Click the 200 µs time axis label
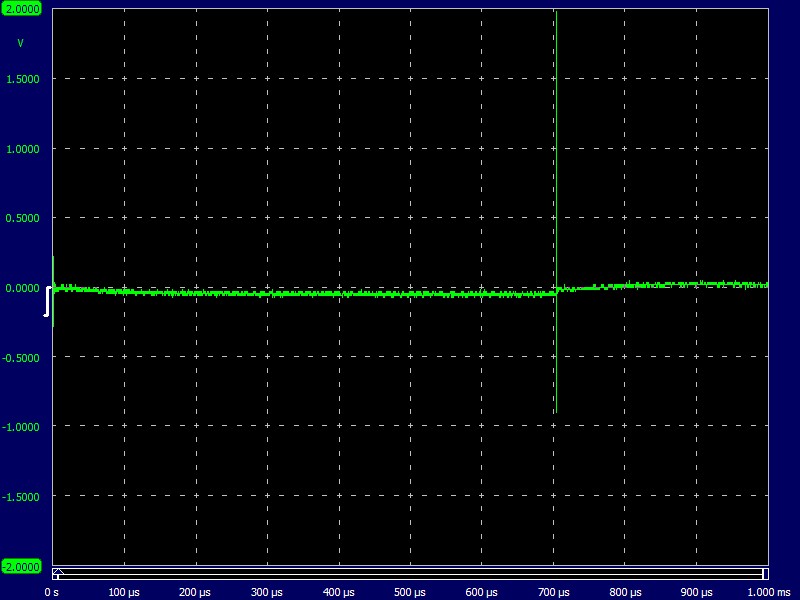 coord(195,592)
